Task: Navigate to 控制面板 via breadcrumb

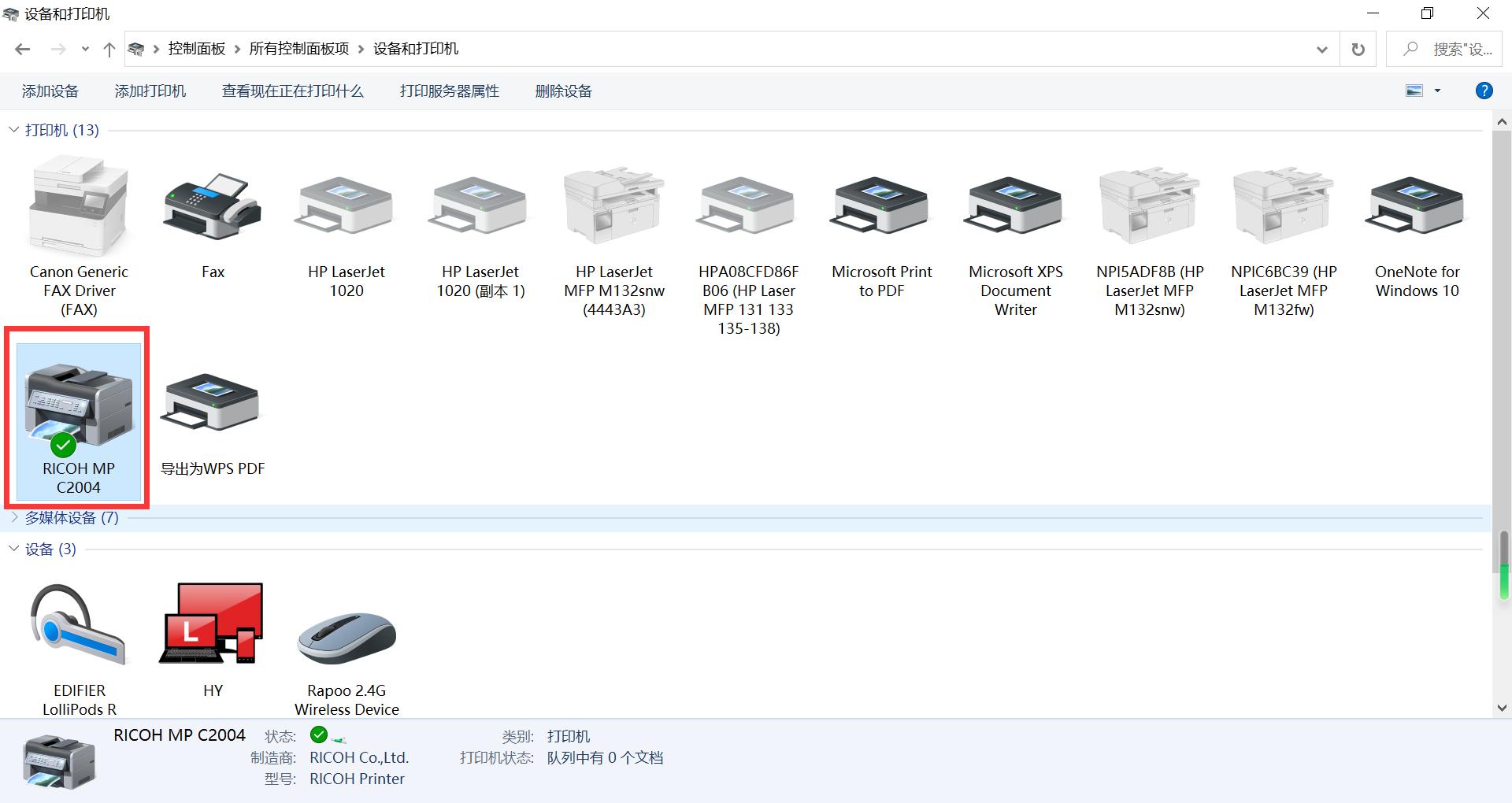Action: (197, 48)
